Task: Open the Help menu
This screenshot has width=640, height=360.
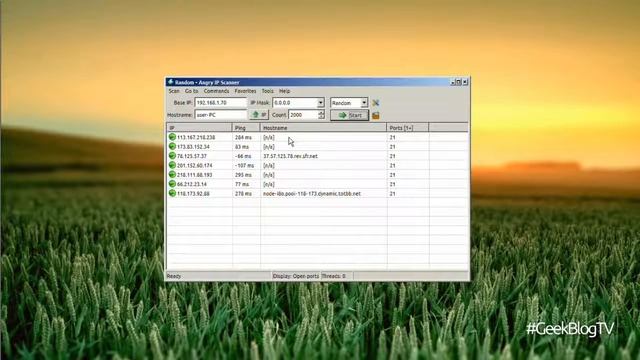Action: pyautogui.click(x=284, y=91)
